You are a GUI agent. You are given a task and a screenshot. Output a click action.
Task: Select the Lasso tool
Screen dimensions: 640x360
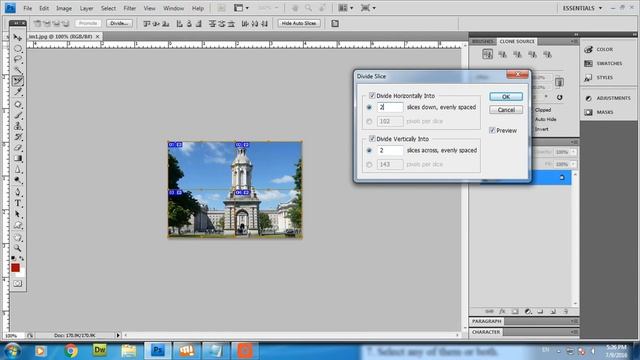(18, 60)
